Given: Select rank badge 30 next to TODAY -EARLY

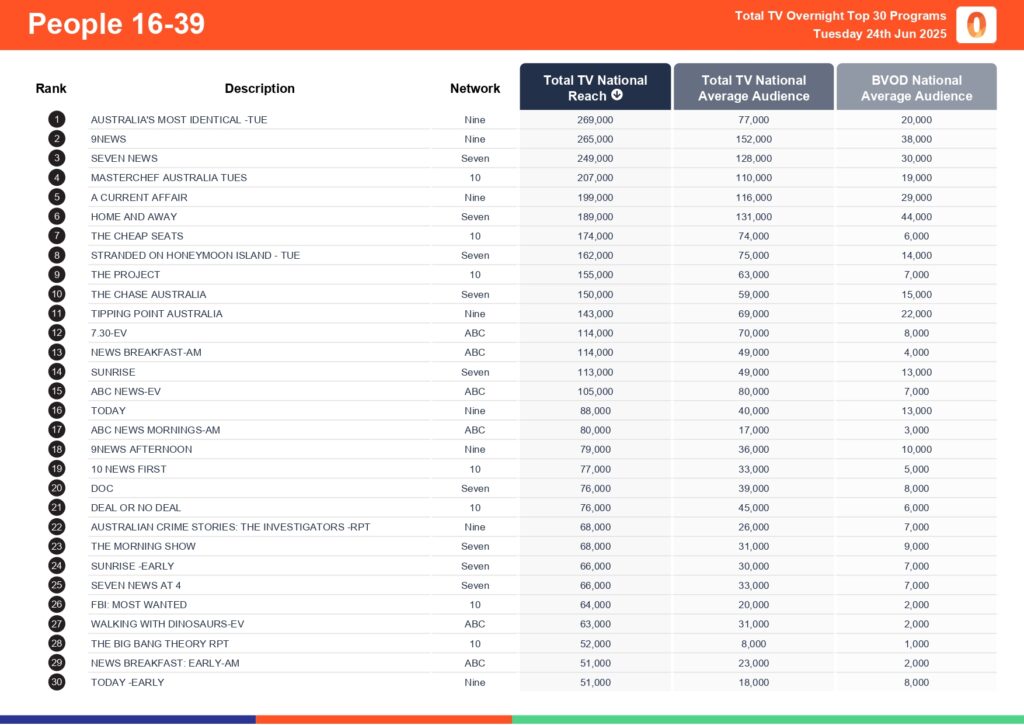Looking at the screenshot, I should click(x=57, y=682).
